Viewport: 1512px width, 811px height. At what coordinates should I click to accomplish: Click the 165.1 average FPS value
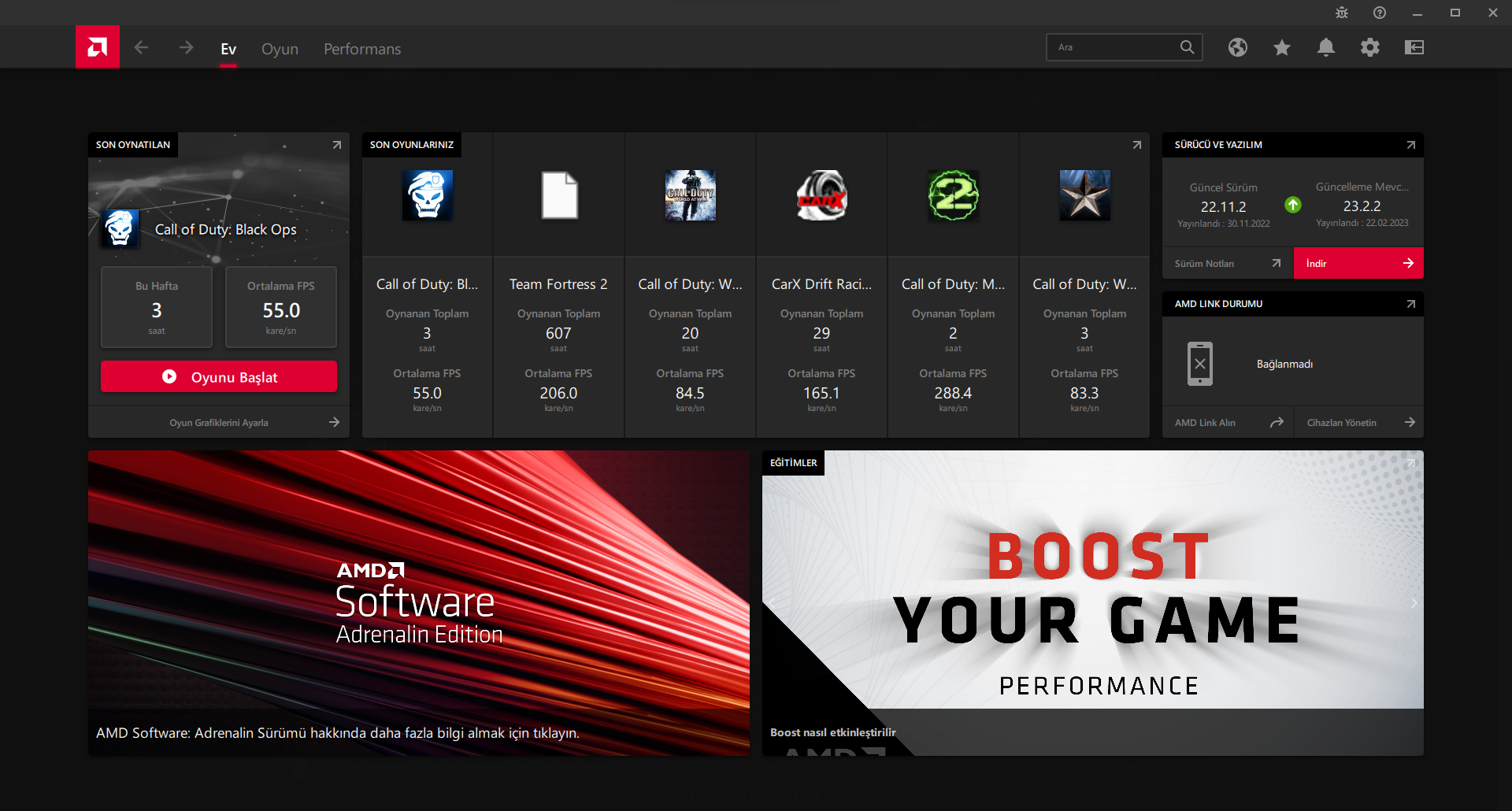click(821, 393)
